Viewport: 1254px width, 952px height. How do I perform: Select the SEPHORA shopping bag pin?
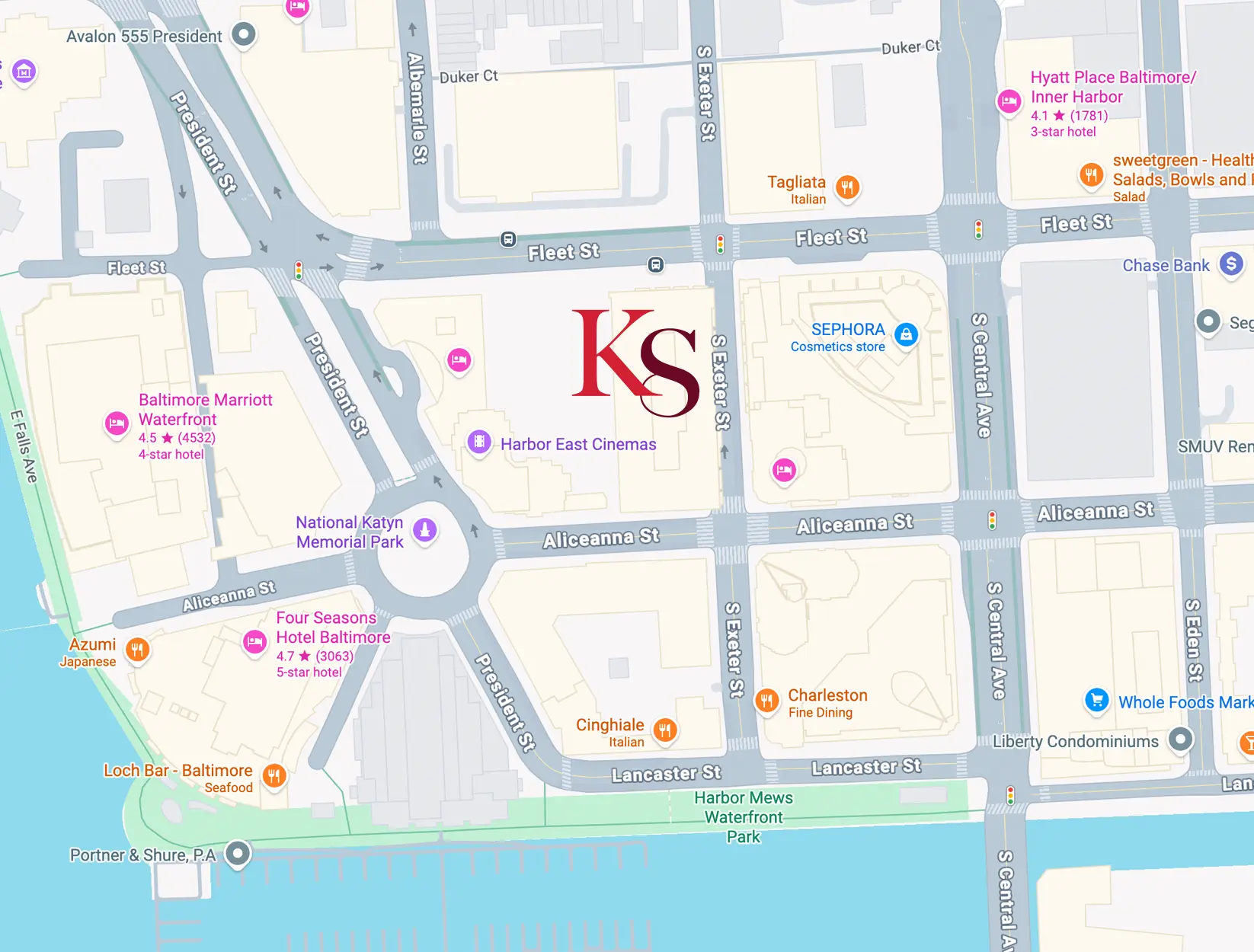pos(906,334)
